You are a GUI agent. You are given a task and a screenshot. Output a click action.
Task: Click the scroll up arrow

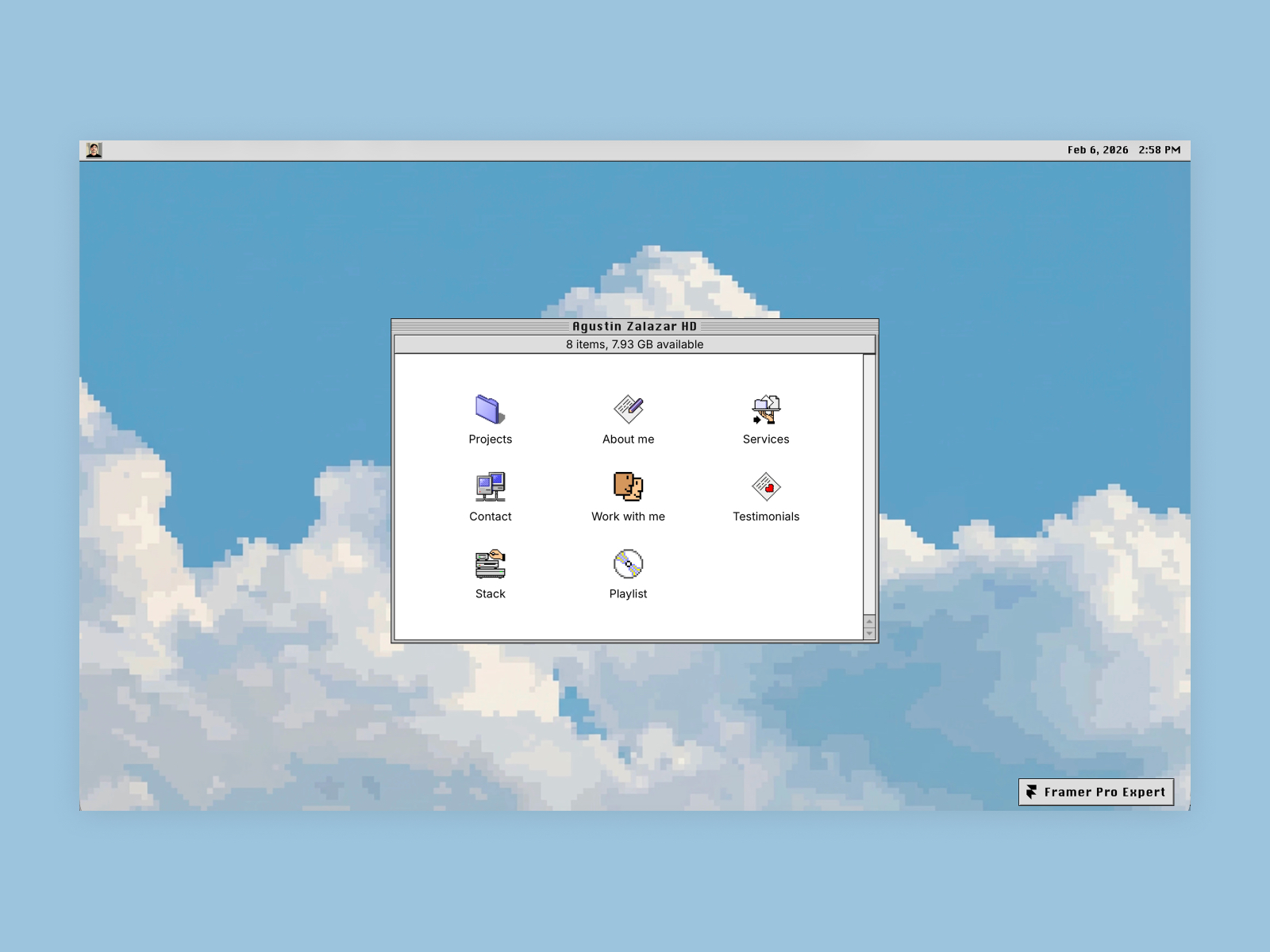869,621
